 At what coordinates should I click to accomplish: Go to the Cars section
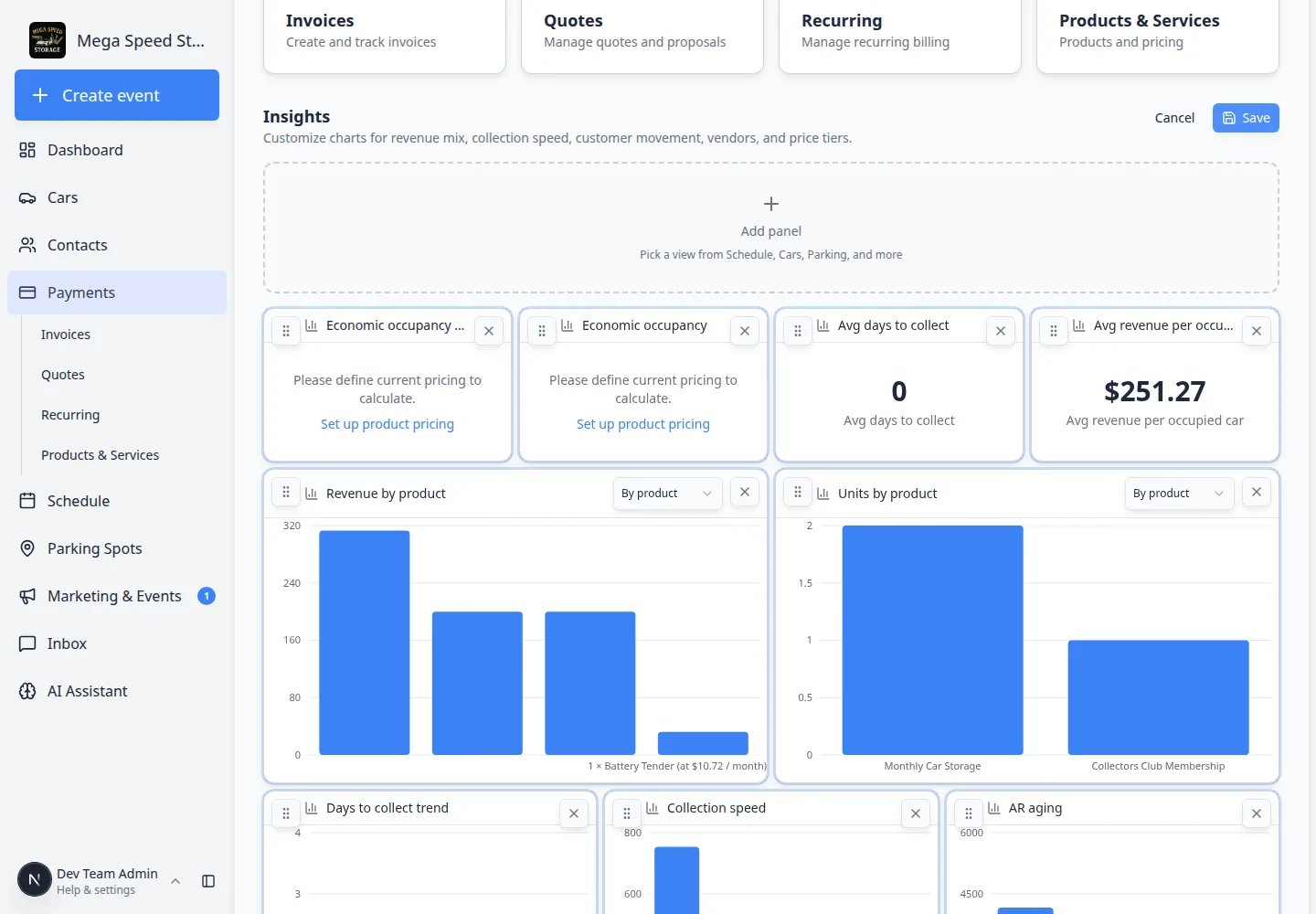coord(117,197)
